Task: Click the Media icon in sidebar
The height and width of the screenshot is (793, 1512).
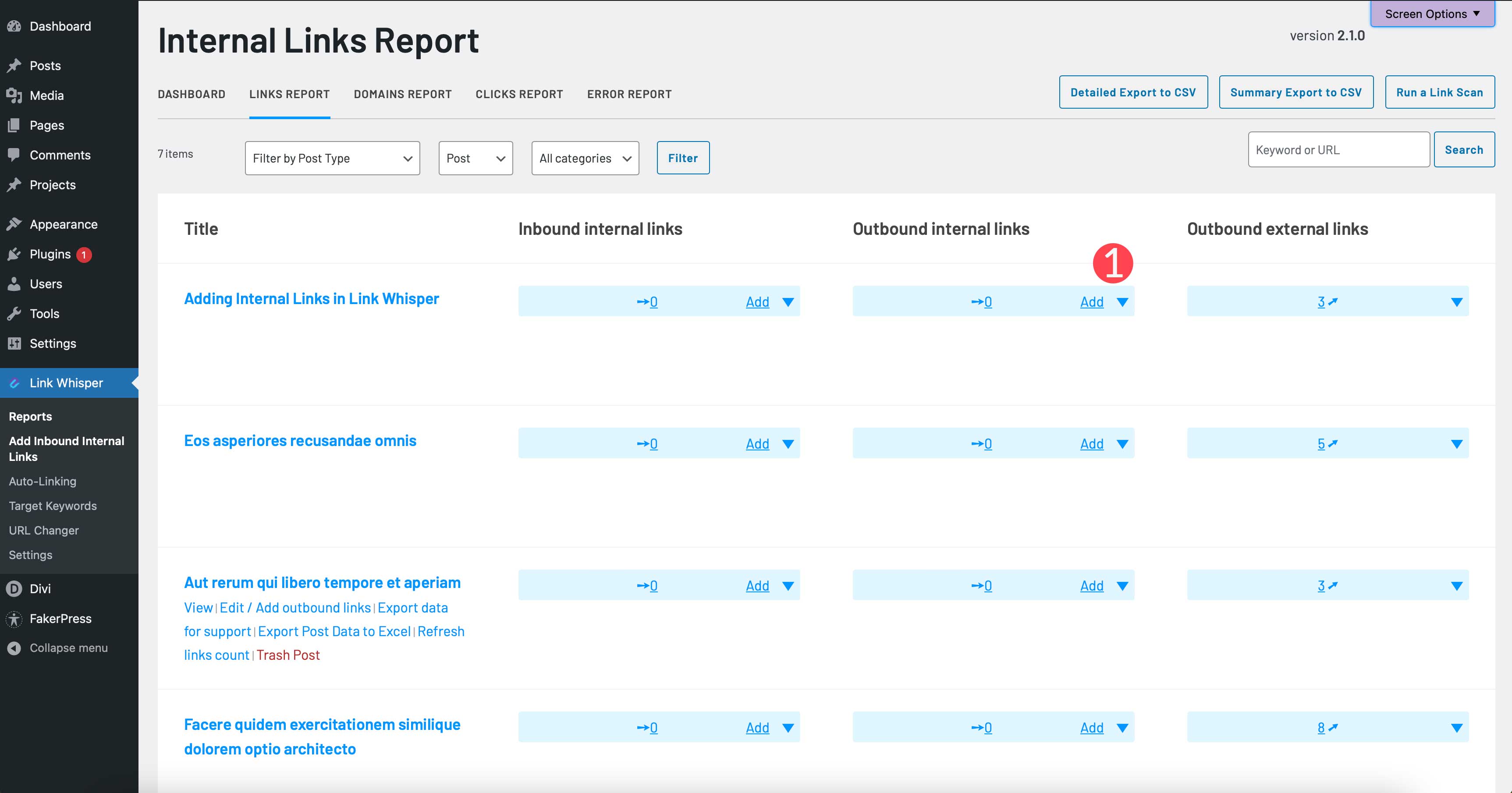Action: click(15, 95)
